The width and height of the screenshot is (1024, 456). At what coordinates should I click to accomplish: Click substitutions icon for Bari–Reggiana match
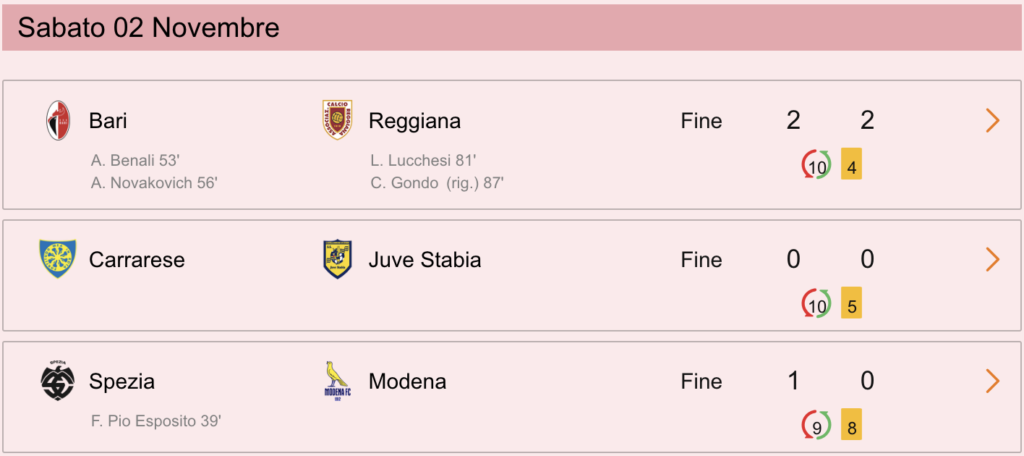click(816, 165)
